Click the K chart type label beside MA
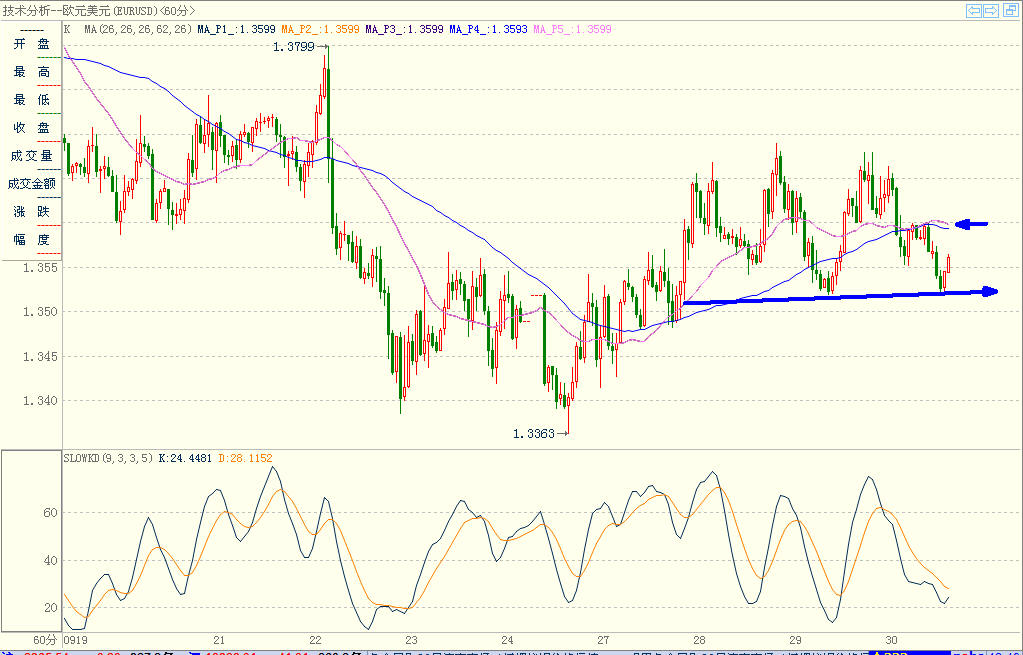1023x655 pixels. coord(67,29)
